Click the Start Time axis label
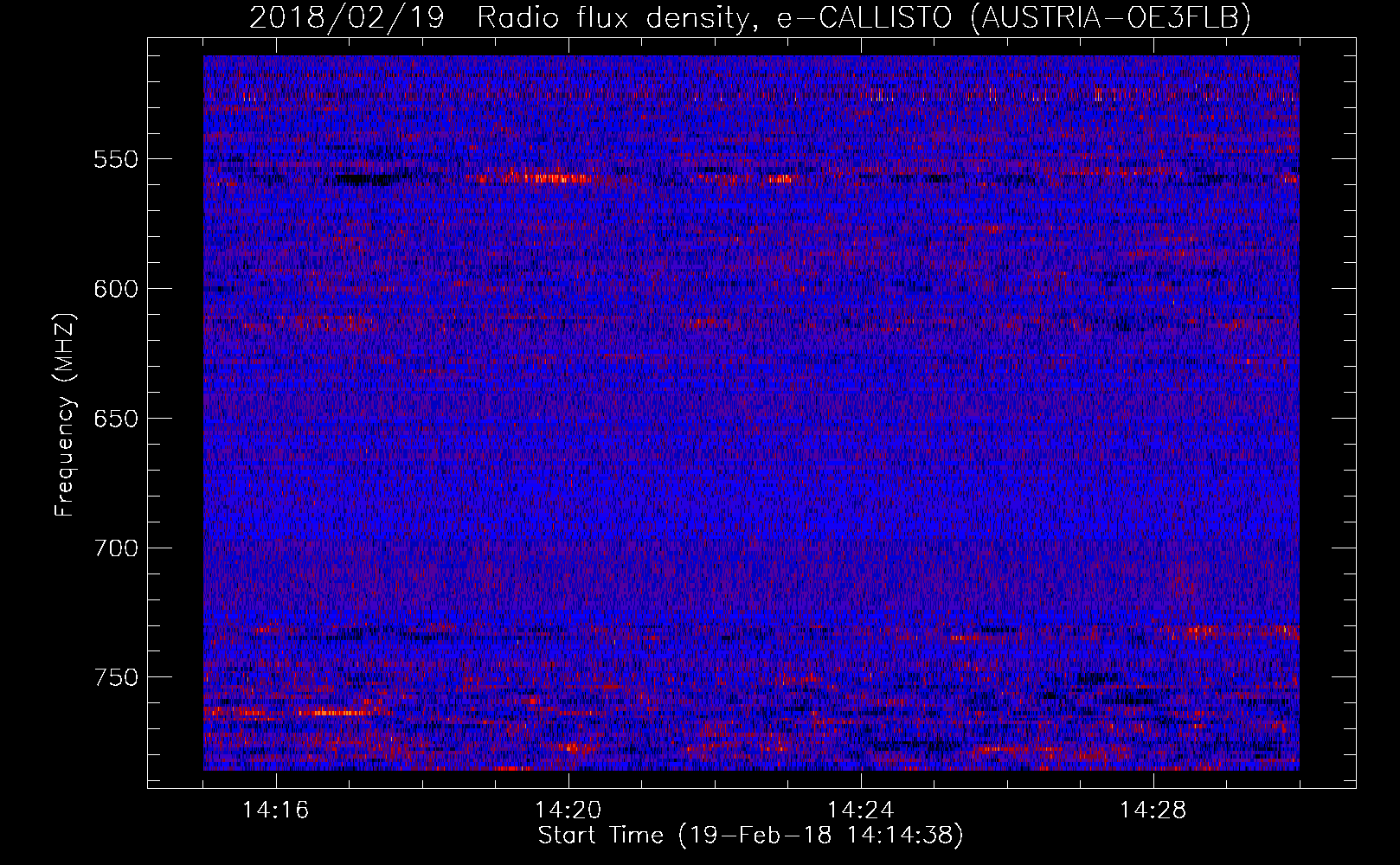 pyautogui.click(x=750, y=836)
